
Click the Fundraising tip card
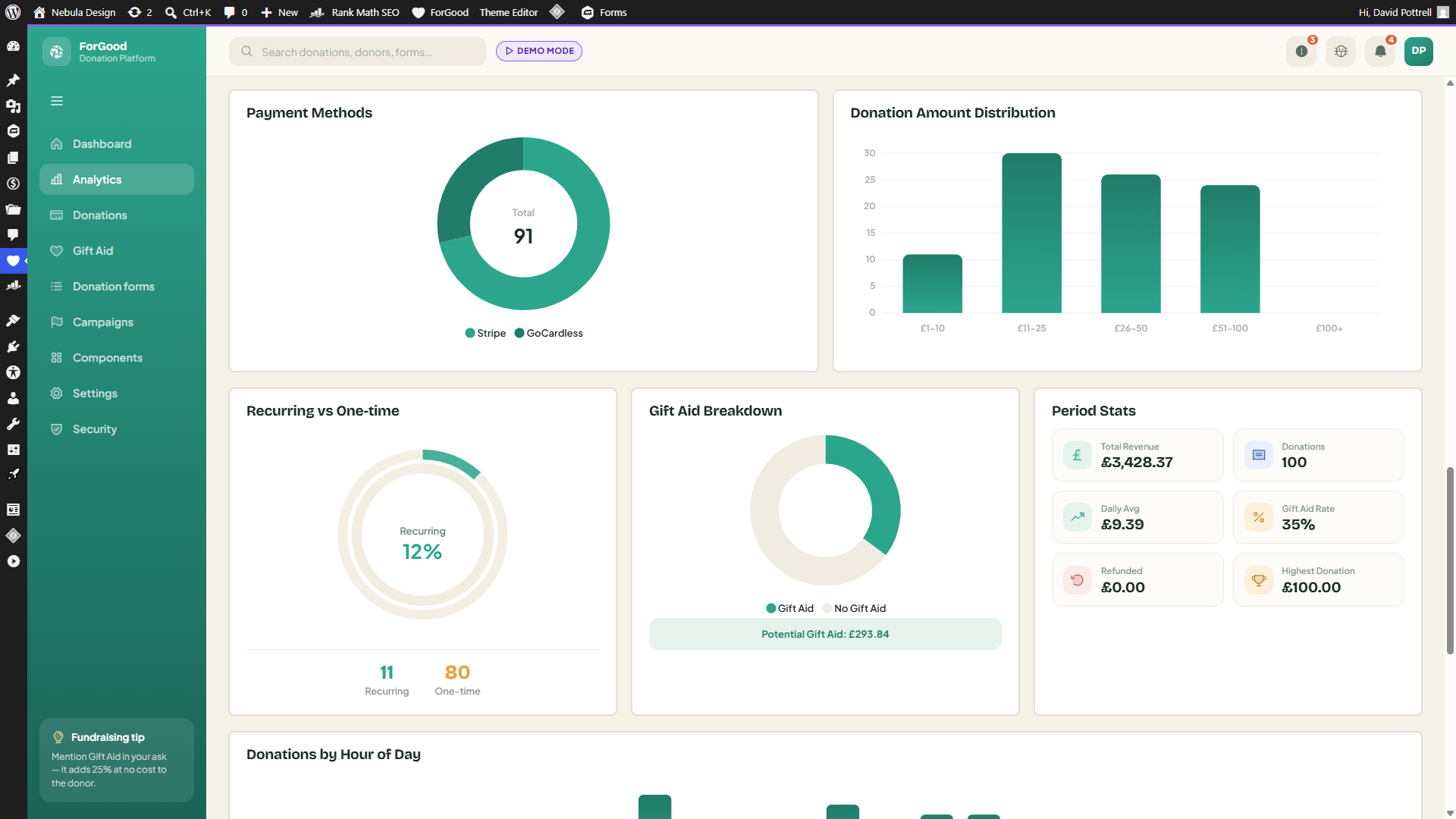(x=117, y=760)
